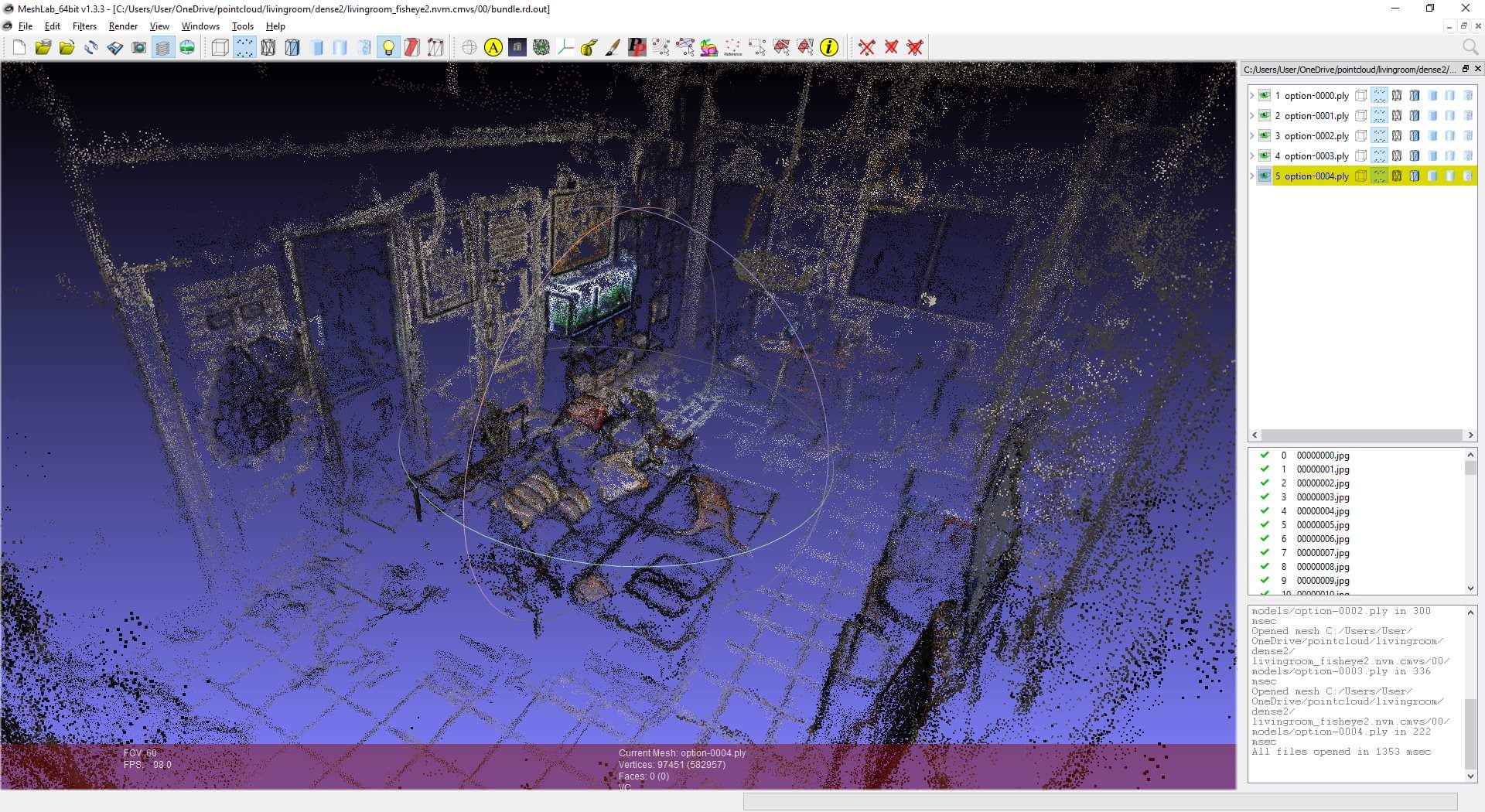
Task: Select raster 00000009.jpg in the list
Action: click(1323, 581)
